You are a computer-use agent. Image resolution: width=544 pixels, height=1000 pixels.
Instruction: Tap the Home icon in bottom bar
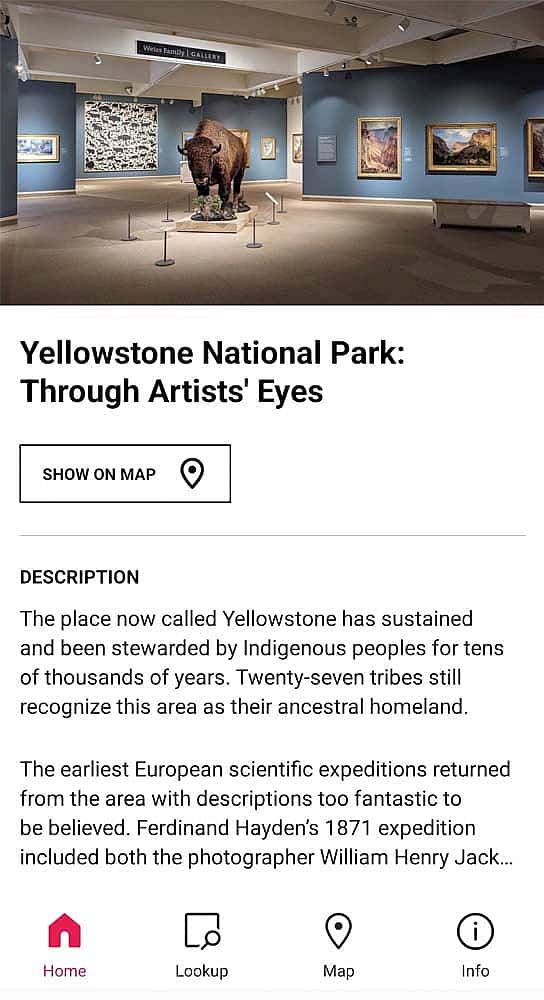coord(64,930)
